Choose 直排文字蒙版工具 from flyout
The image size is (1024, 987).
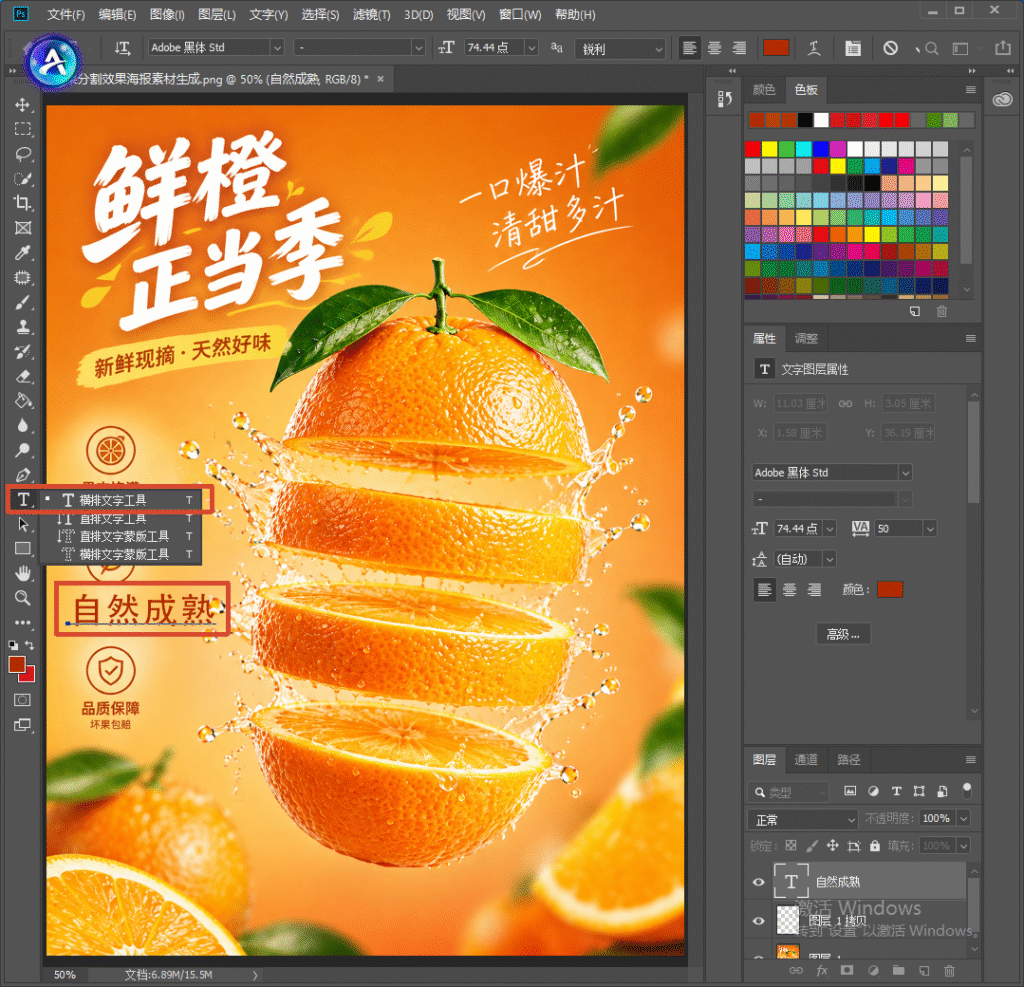pyautogui.click(x=121, y=536)
